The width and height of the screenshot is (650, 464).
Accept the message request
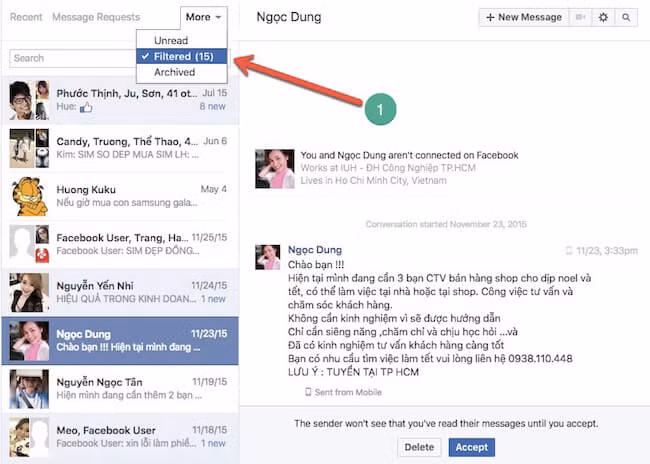pyautogui.click(x=471, y=447)
